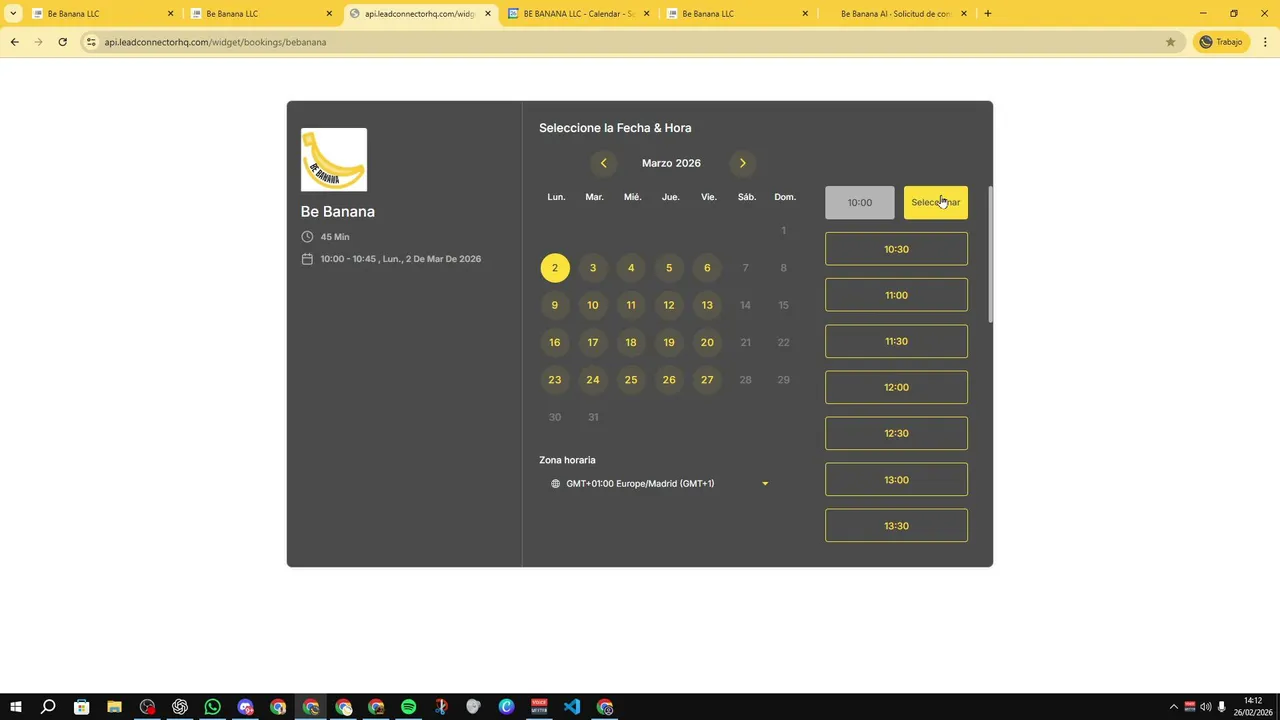
Task: Click the volume icon in system tray
Action: (x=1205, y=707)
